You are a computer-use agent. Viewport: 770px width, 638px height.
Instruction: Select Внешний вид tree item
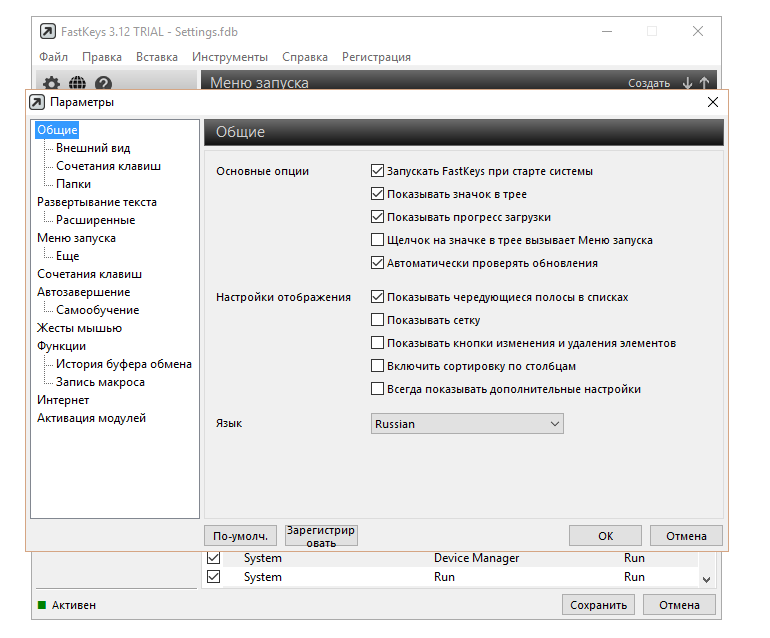[93, 148]
